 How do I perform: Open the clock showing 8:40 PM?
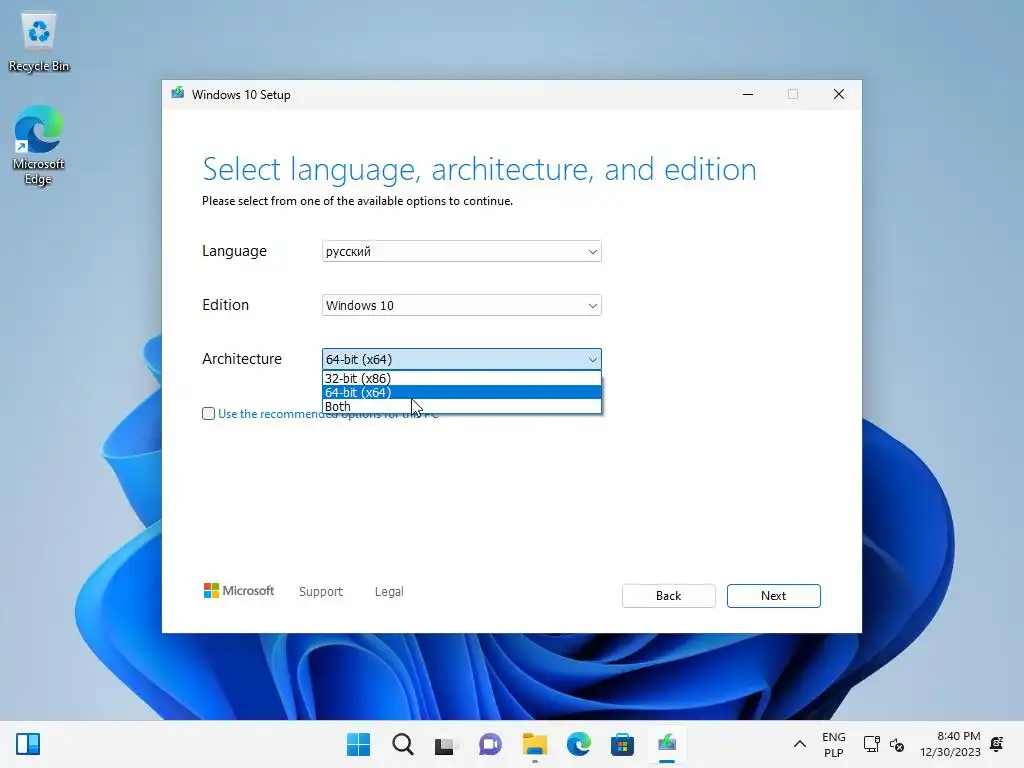950,744
